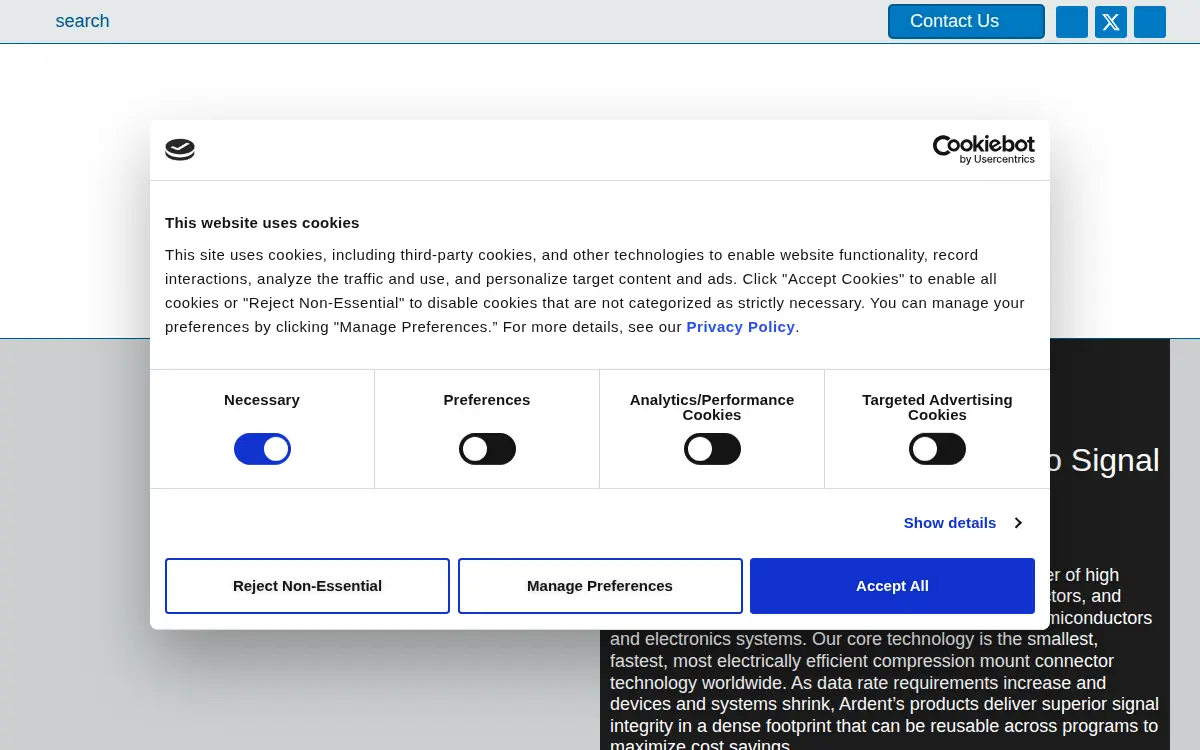Click the X (Twitter) social icon

(1110, 22)
